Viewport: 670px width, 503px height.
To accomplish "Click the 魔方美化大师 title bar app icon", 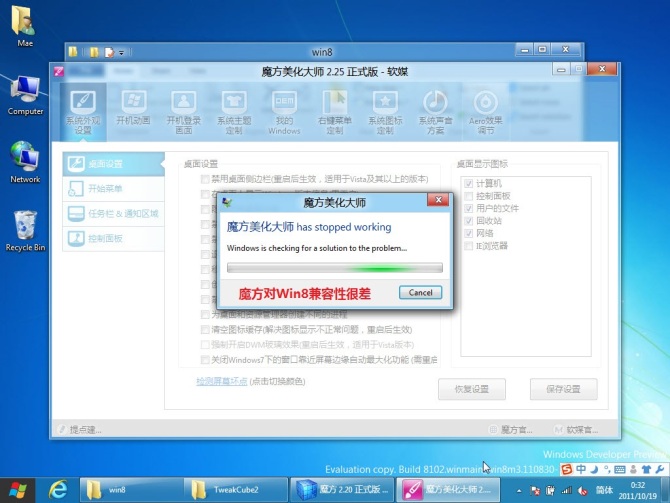I will coord(59,71).
